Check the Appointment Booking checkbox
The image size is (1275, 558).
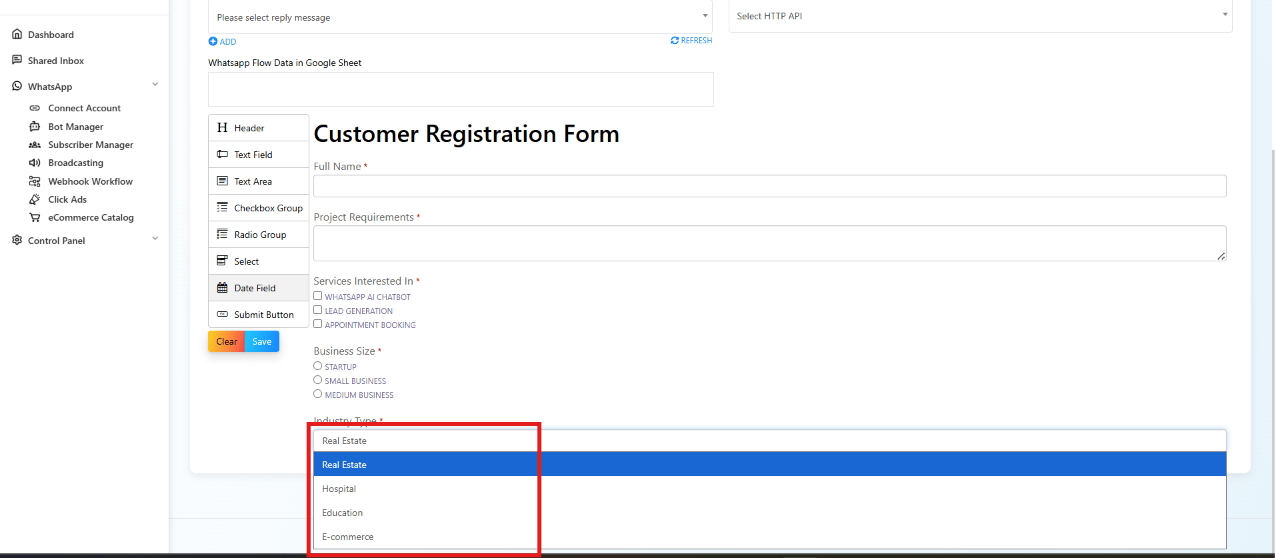(318, 324)
